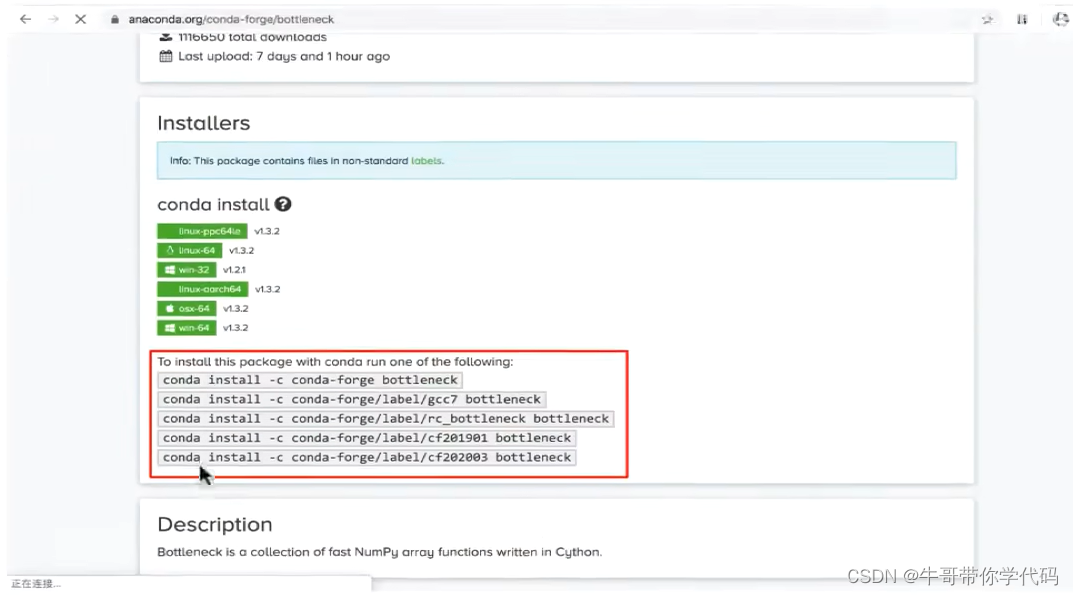Click command 'conda install -c conda-forge bottleneck'

[x=310, y=380]
